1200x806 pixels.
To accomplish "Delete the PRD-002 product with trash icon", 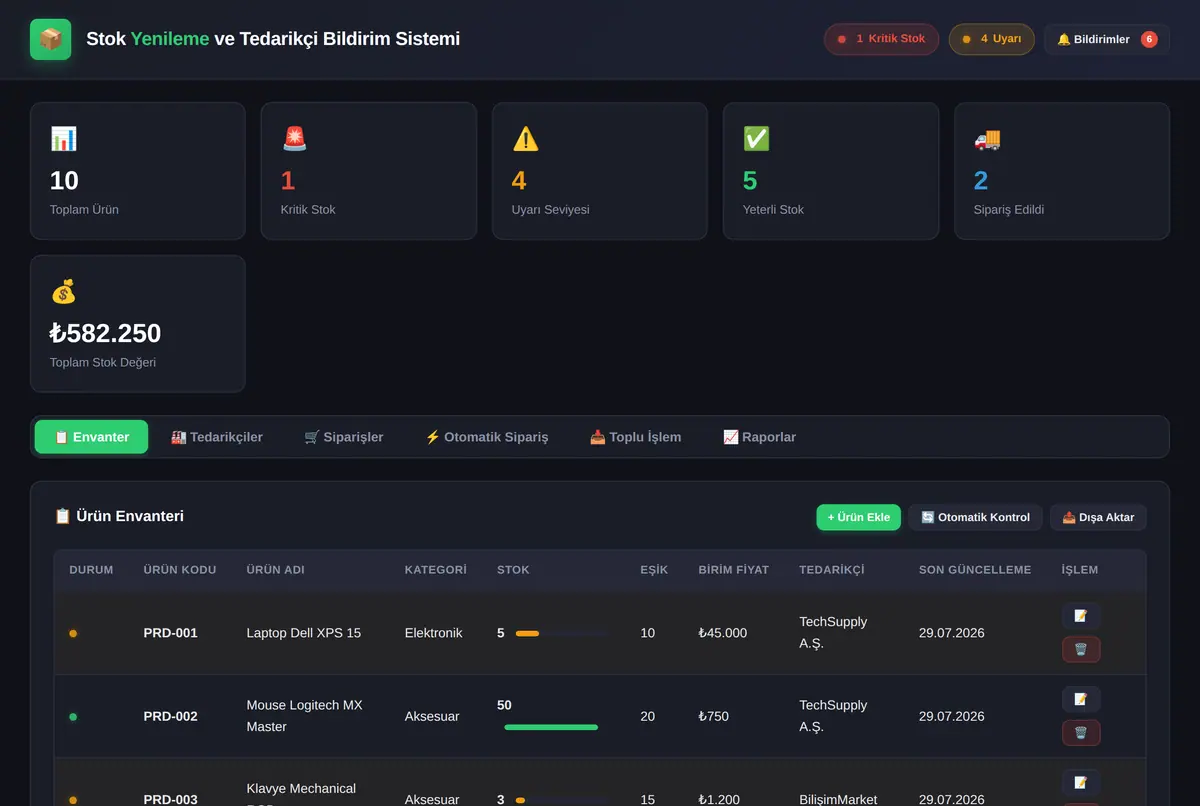I will point(1081,733).
